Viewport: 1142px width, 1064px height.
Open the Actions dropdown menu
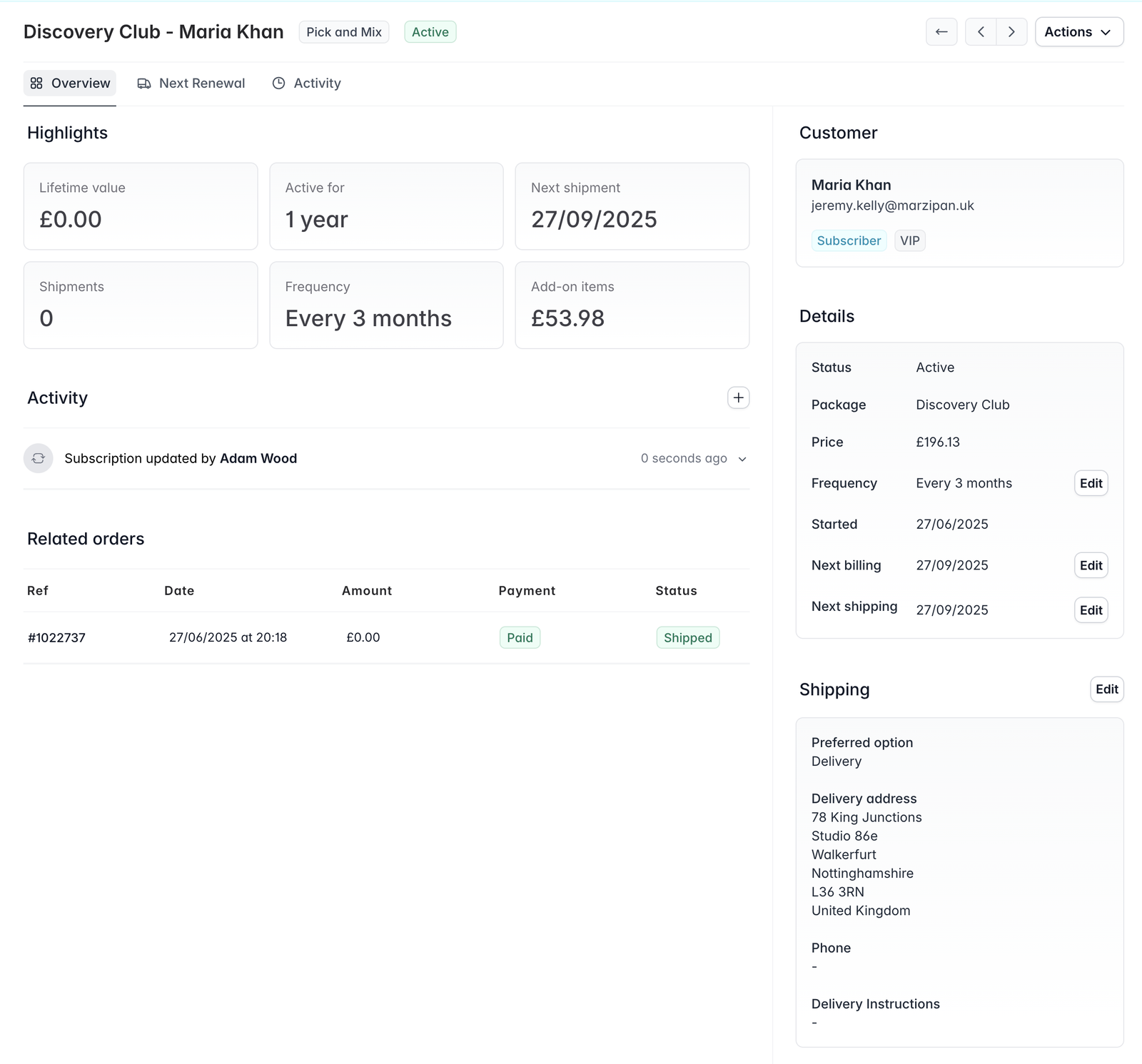(x=1079, y=32)
